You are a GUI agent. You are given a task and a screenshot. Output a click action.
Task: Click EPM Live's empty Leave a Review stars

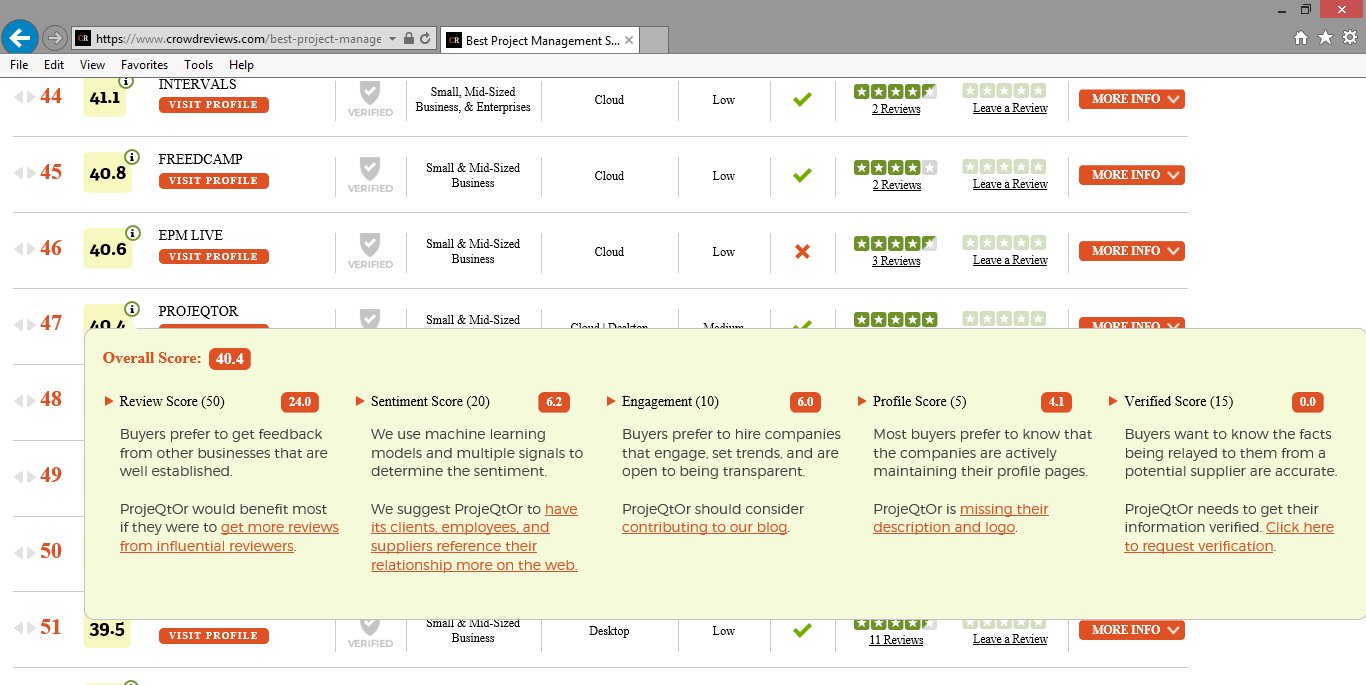click(1004, 243)
